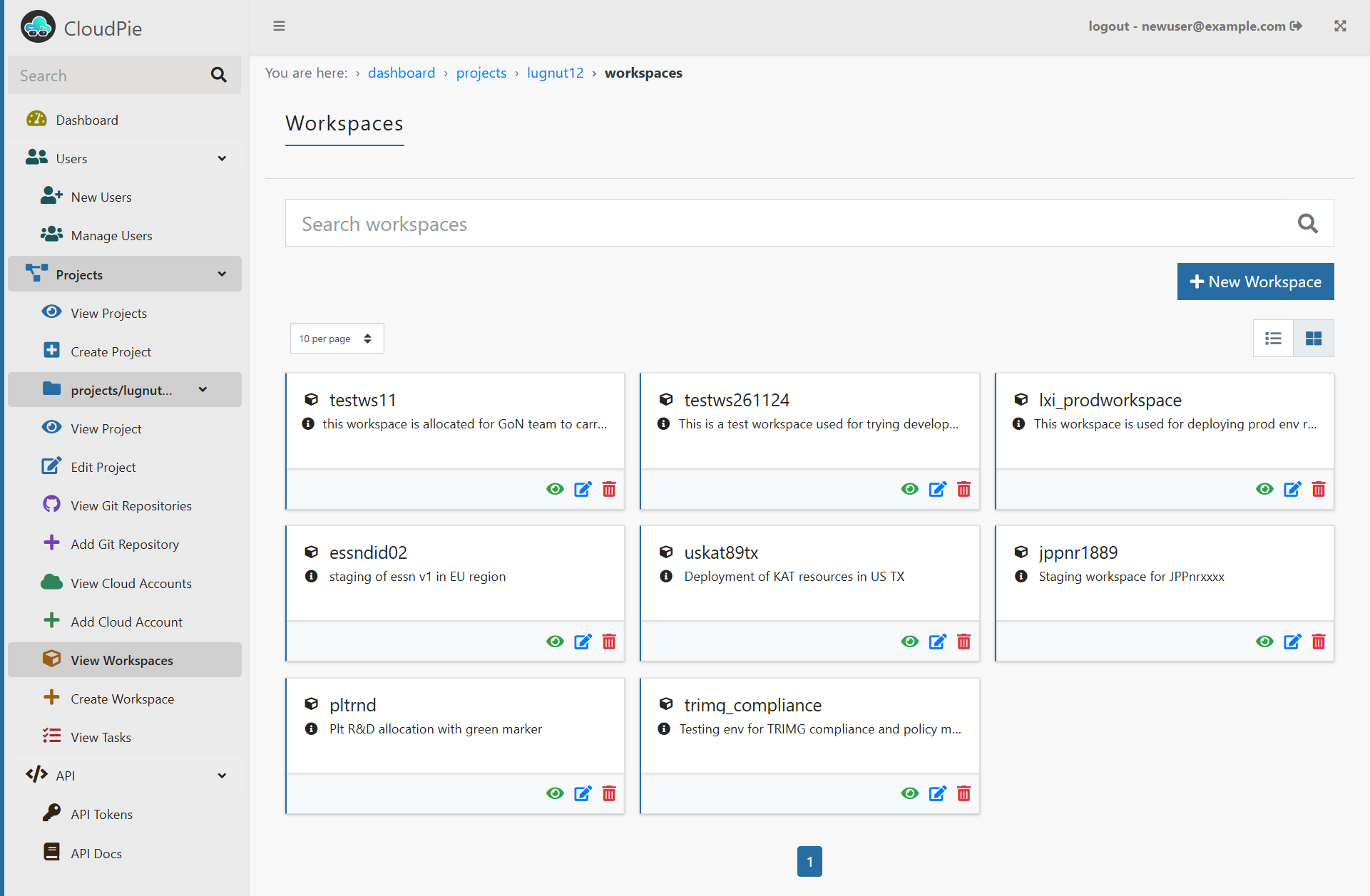The width and height of the screenshot is (1370, 896).
Task: View the lxi_prodworkspace via eye icon
Action: (x=1264, y=489)
